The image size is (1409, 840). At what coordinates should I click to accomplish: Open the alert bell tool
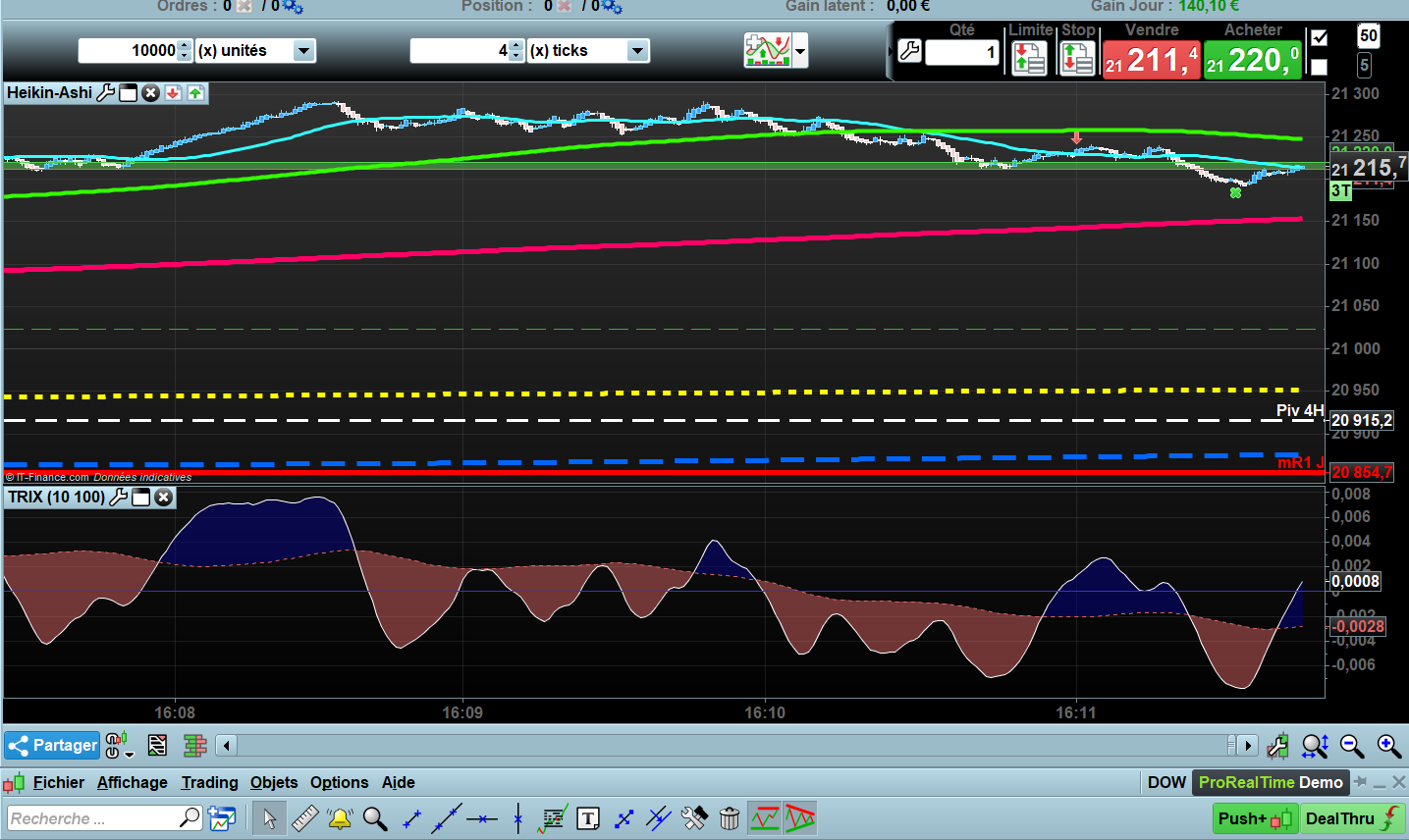click(340, 818)
